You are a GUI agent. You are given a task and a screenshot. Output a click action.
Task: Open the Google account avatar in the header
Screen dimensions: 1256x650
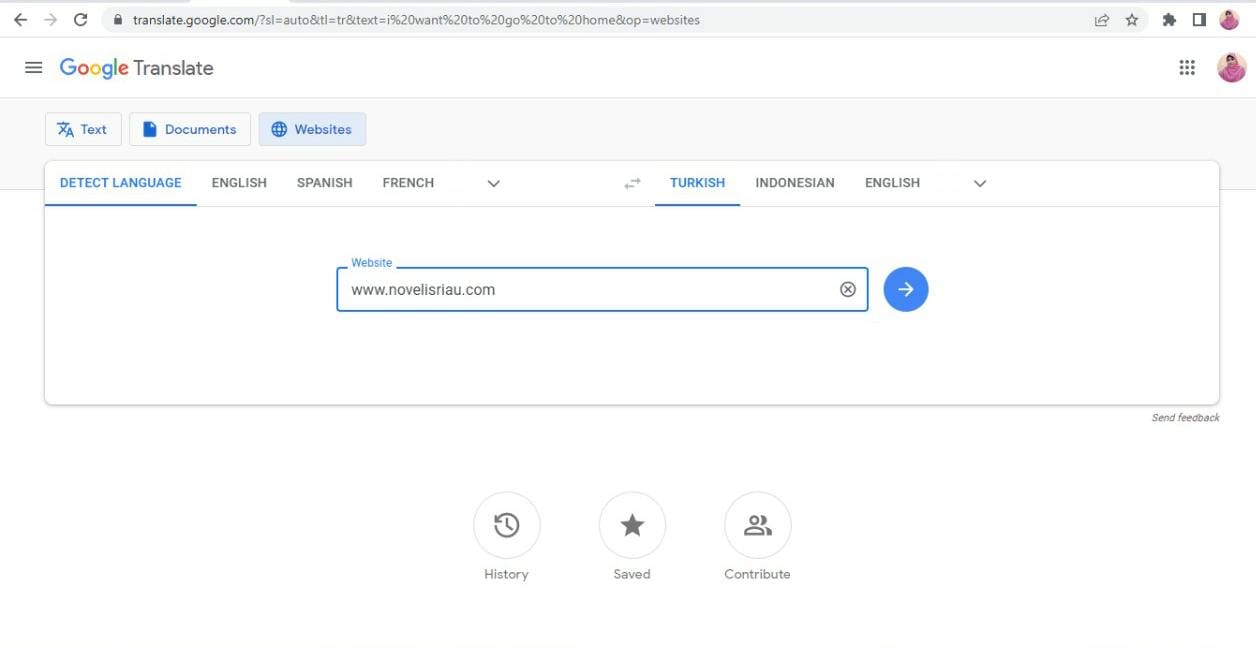1231,68
